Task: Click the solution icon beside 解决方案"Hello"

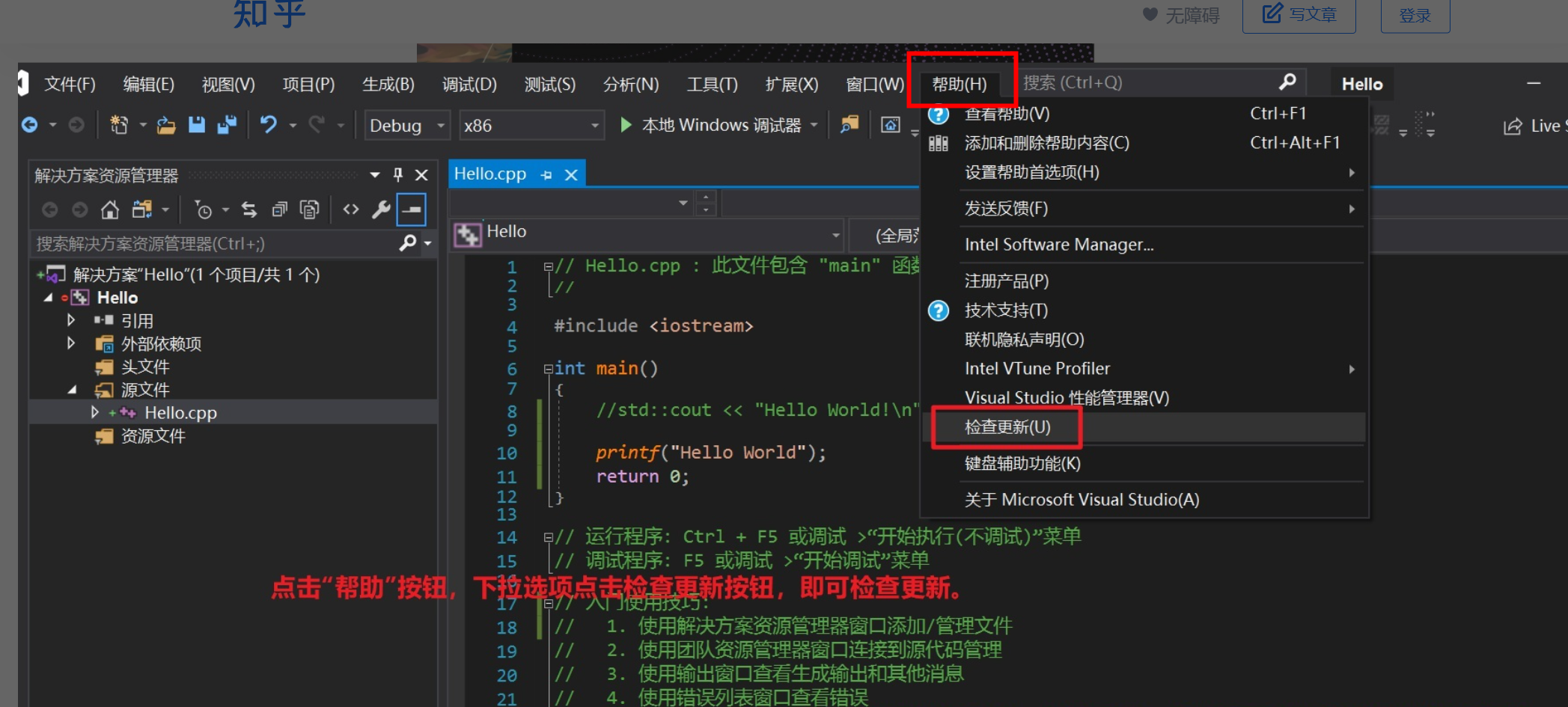Action: pos(55,275)
